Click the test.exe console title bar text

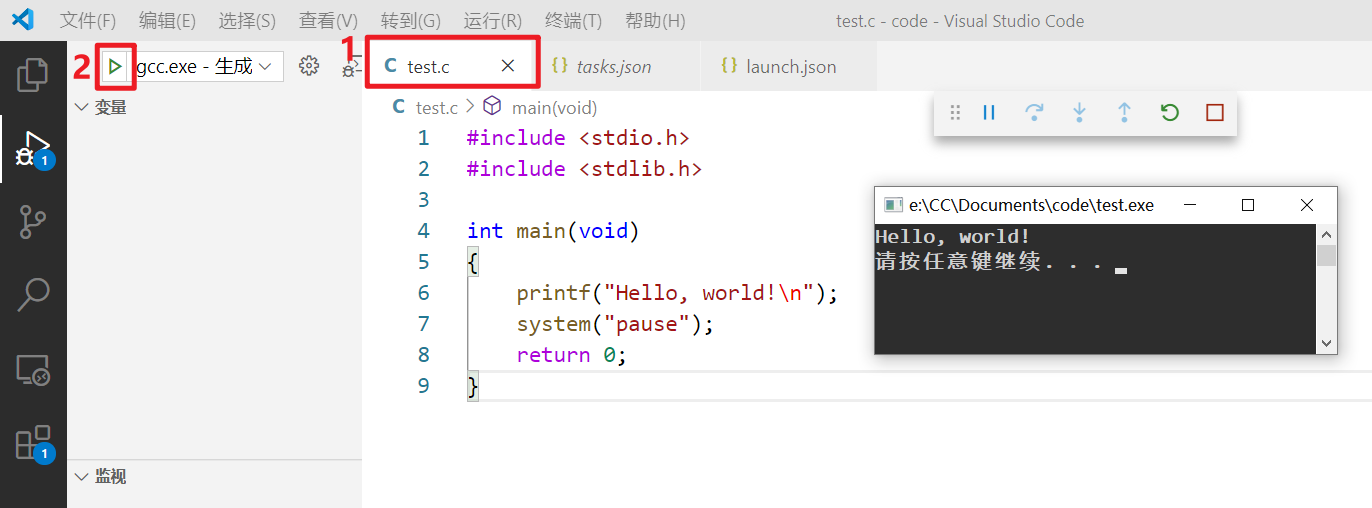[1031, 205]
